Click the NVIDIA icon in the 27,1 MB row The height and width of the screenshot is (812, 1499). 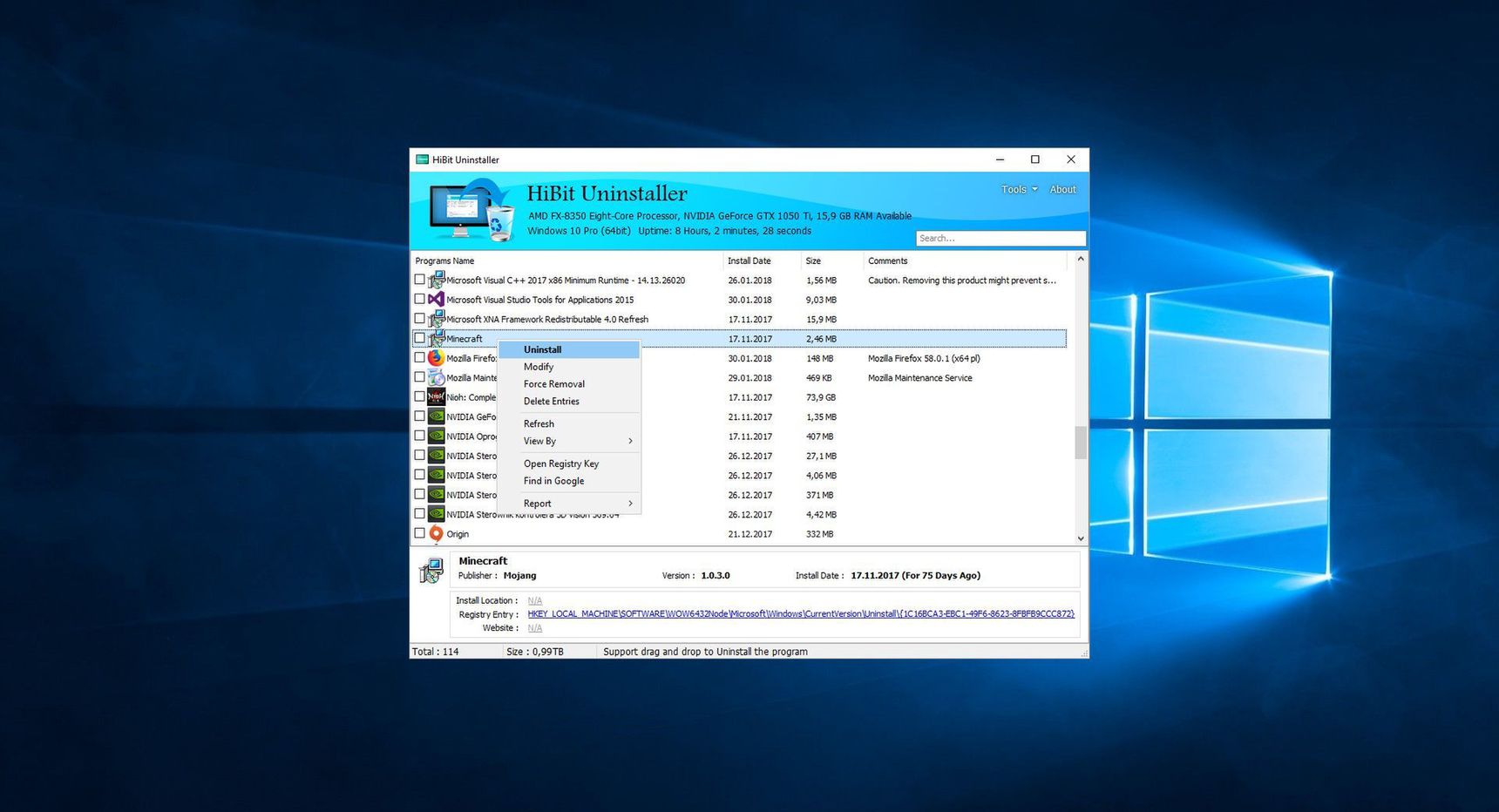tap(436, 456)
